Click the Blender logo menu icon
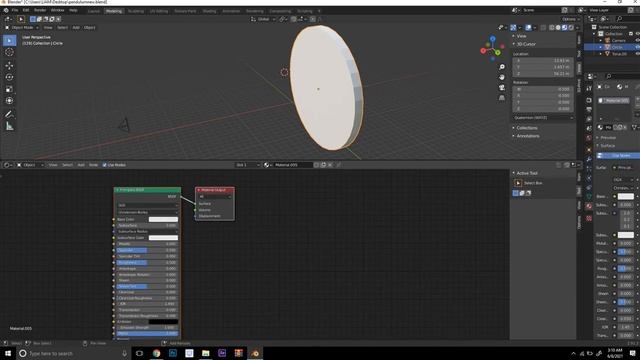This screenshot has height=360, width=640. point(6,10)
